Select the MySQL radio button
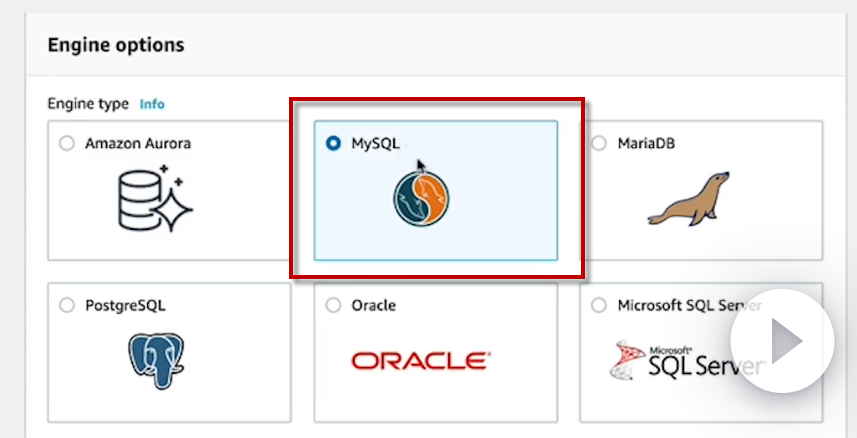 (x=333, y=144)
